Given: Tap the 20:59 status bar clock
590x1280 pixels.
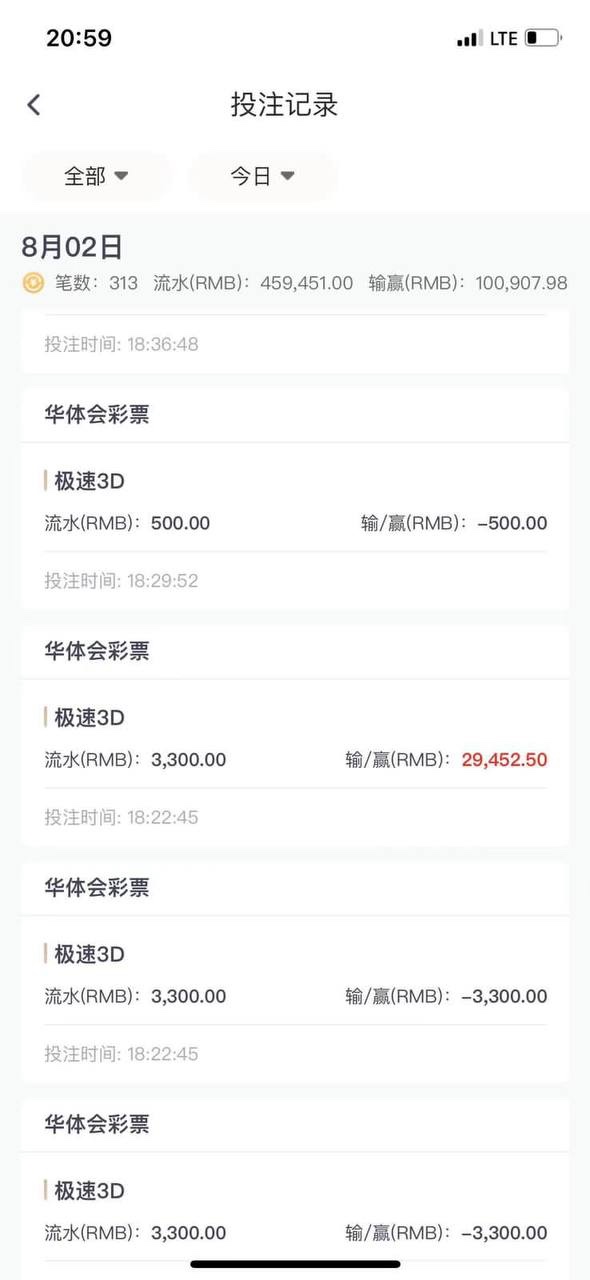Looking at the screenshot, I should click(79, 38).
